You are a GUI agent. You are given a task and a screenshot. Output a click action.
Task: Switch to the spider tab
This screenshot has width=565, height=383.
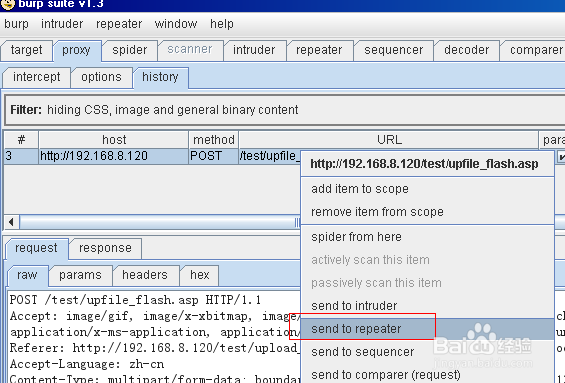pos(129,50)
